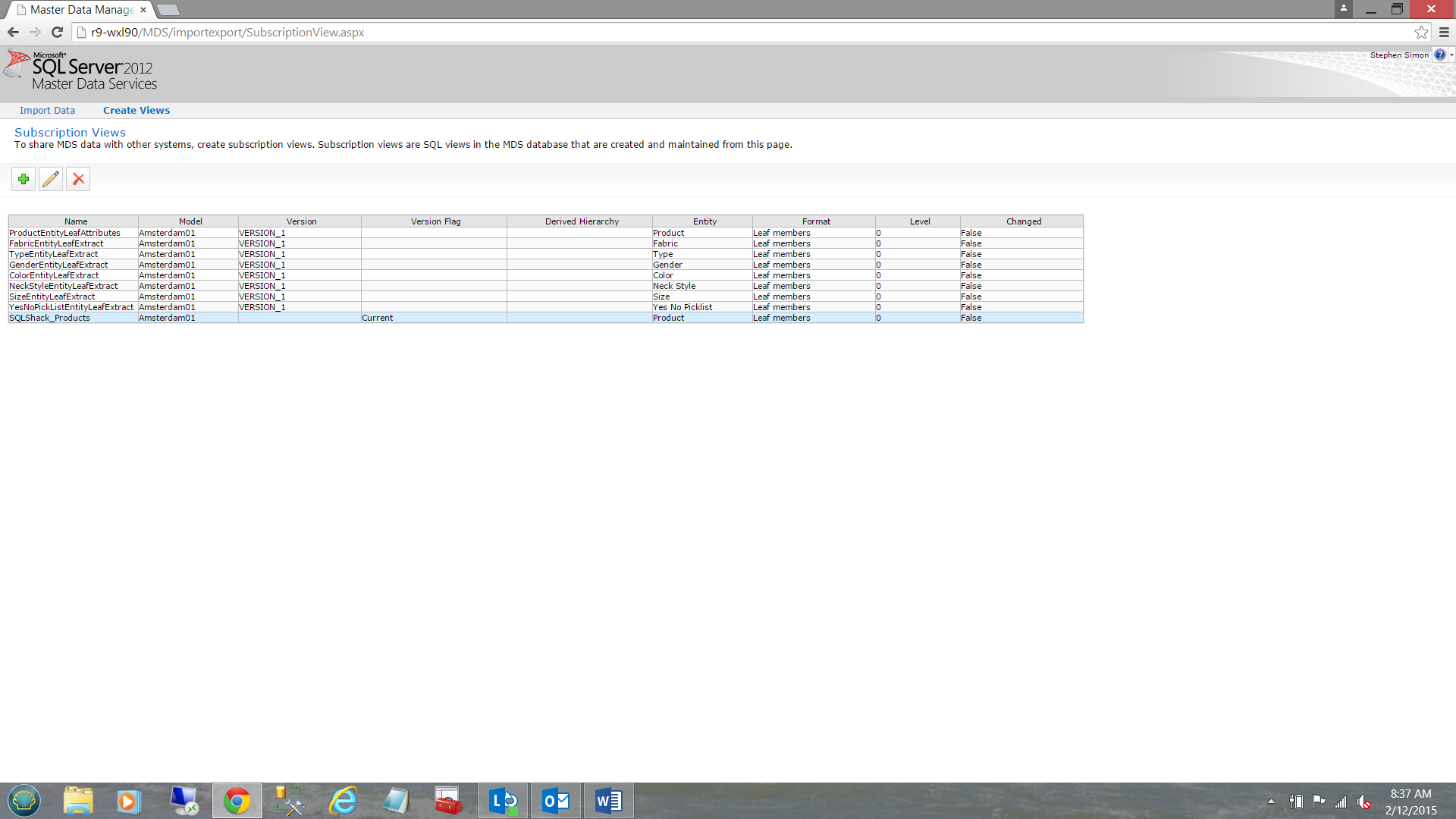This screenshot has width=1456, height=819.
Task: Click the pencil edit subscription view icon
Action: 51,180
